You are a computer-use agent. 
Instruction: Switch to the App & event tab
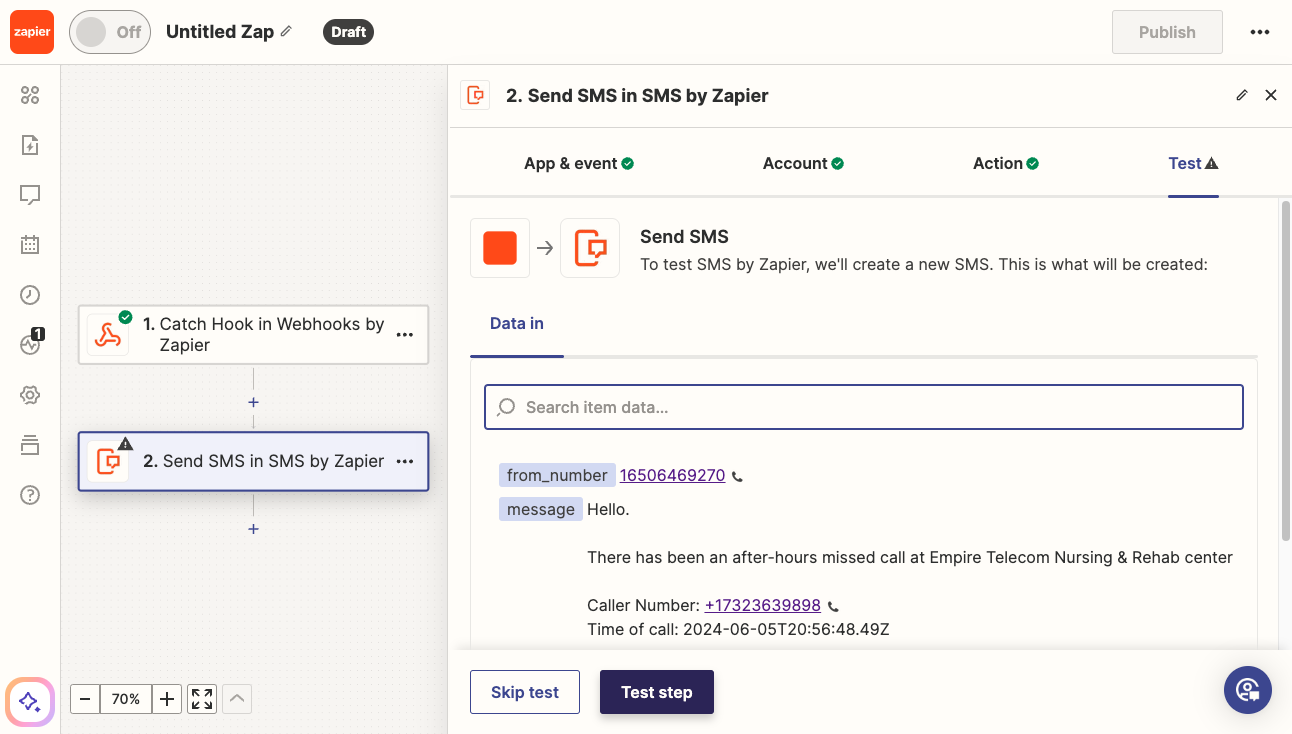click(579, 163)
